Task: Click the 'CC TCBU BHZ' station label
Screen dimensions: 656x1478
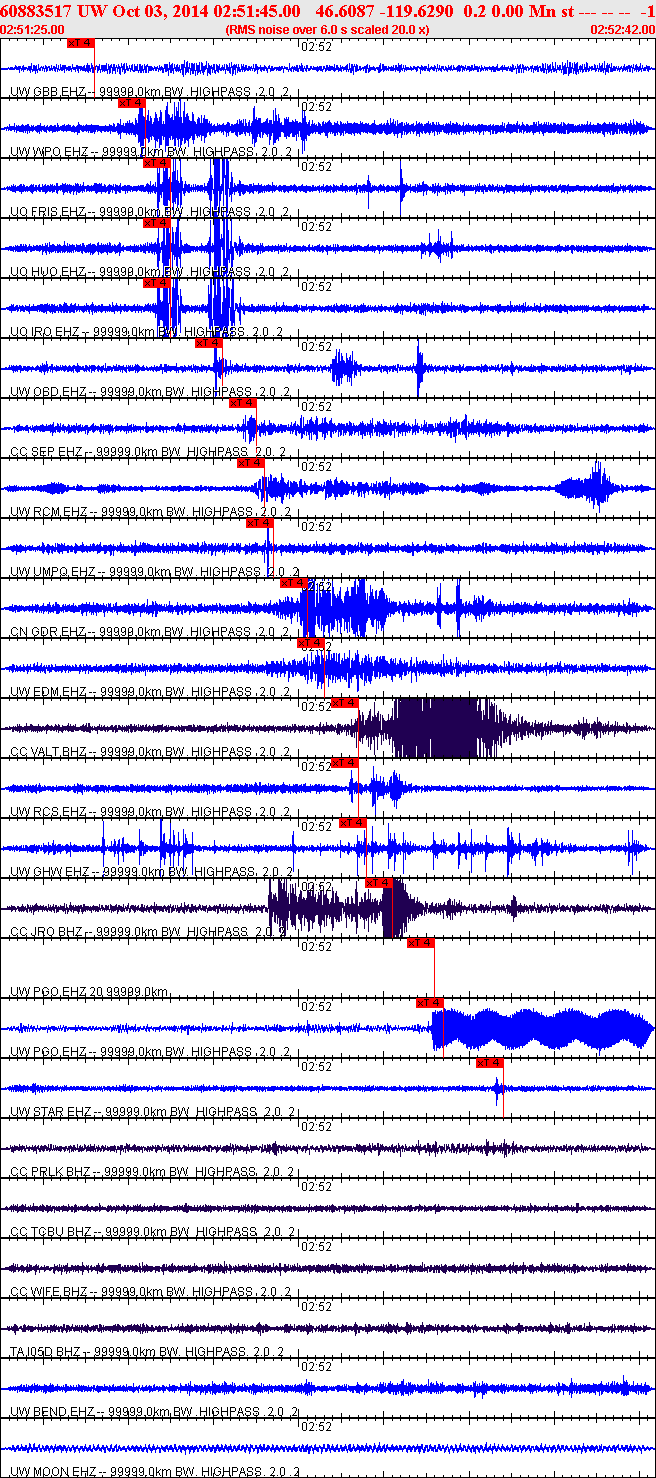Action: point(51,1232)
